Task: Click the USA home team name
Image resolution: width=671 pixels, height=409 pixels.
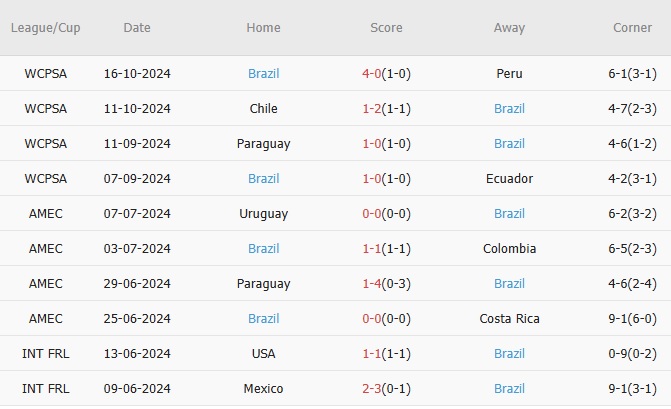Action: tap(264, 354)
